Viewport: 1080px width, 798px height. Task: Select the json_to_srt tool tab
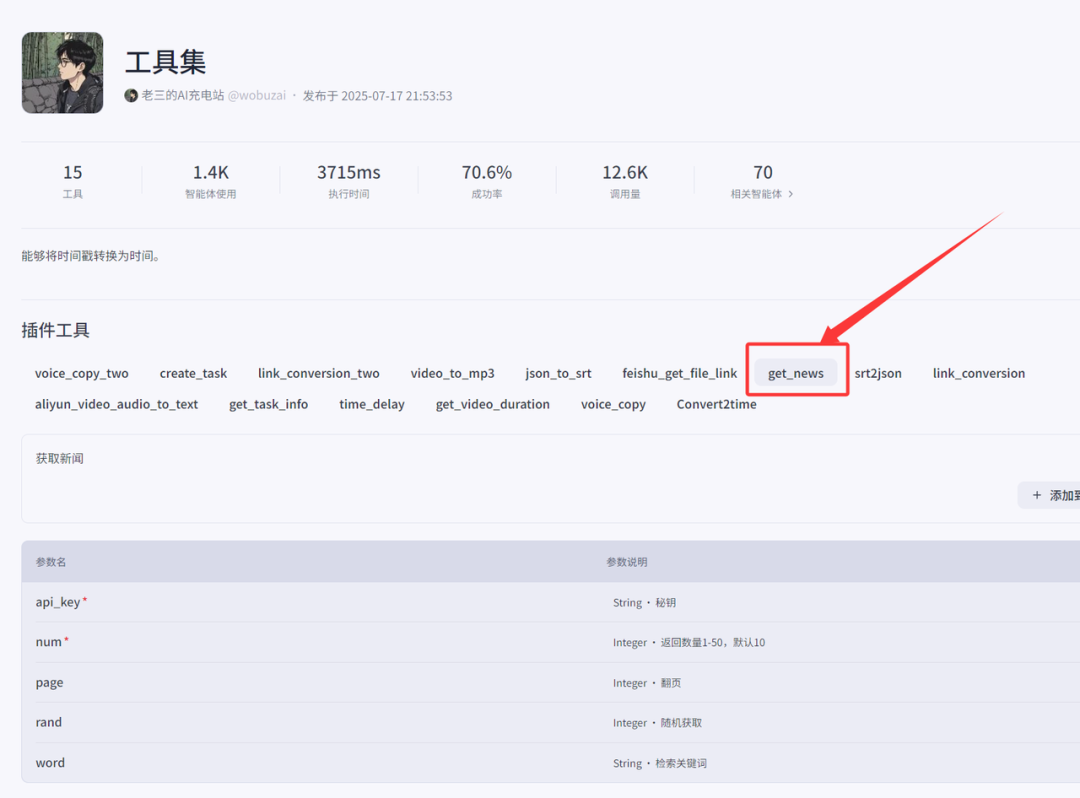(x=559, y=373)
